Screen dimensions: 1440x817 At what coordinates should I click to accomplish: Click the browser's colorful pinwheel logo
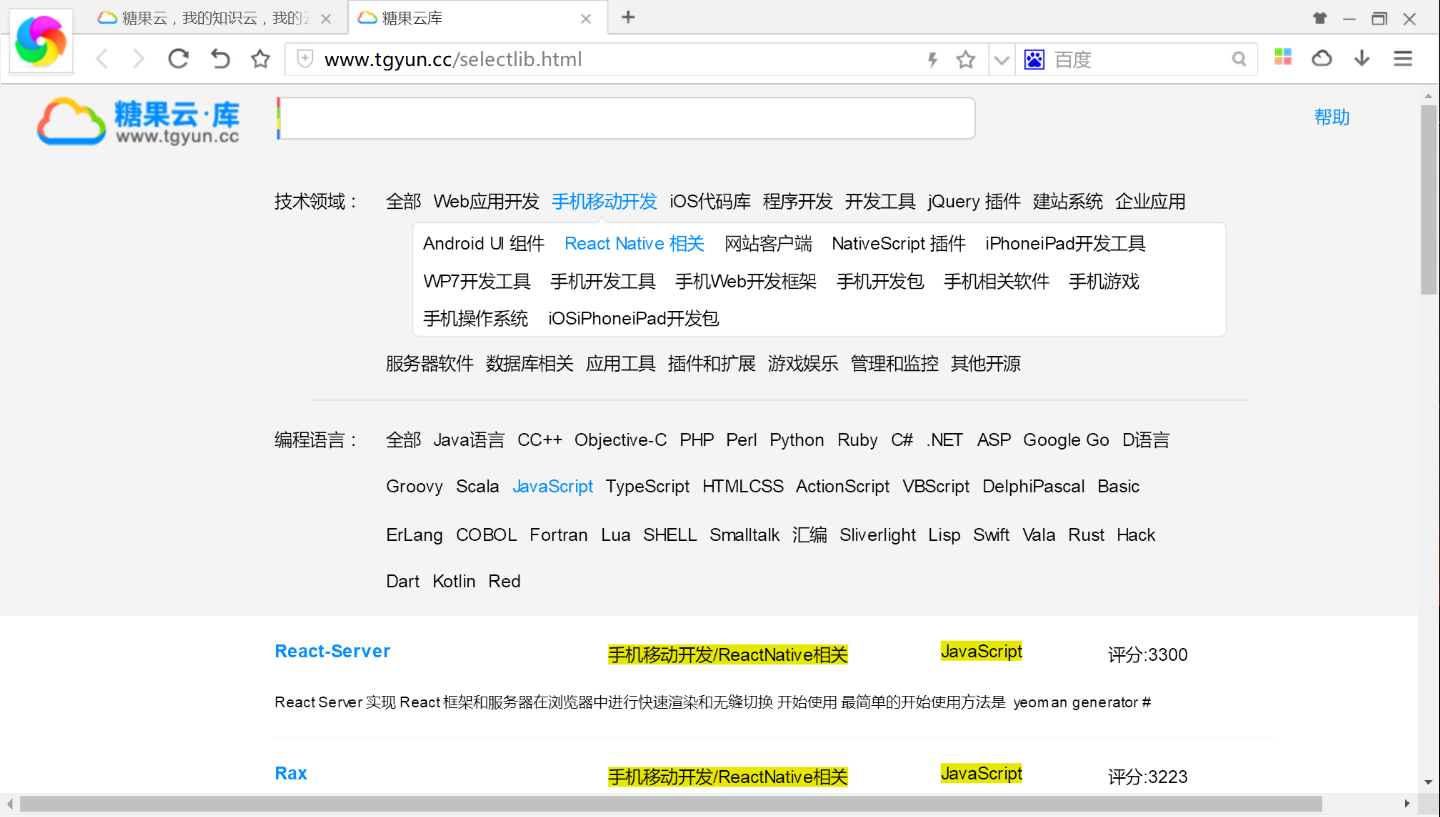pos(41,41)
